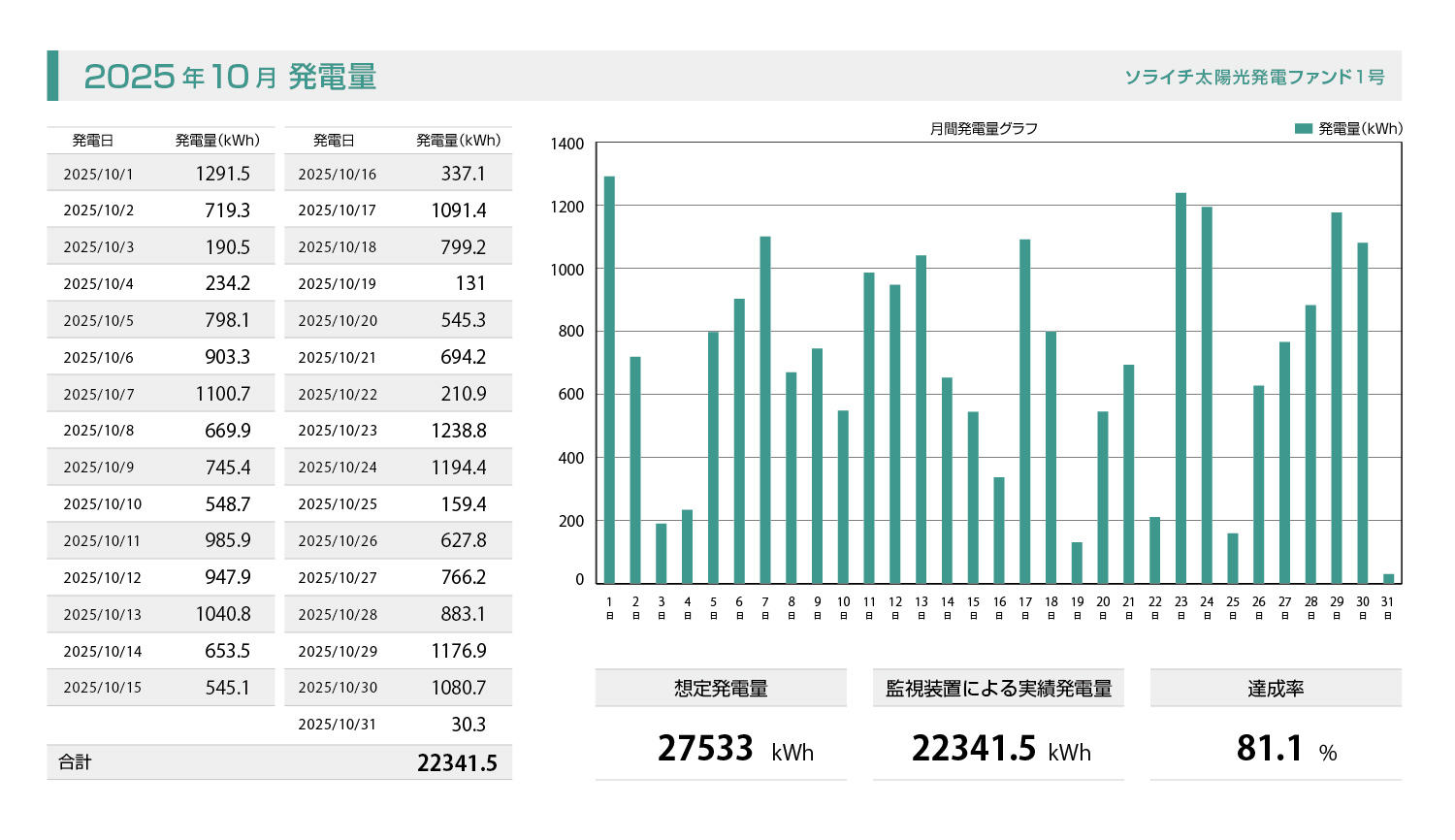Select the 2025/10/23 row showing 1238.8
The height and width of the screenshot is (840, 1455).
tap(398, 431)
